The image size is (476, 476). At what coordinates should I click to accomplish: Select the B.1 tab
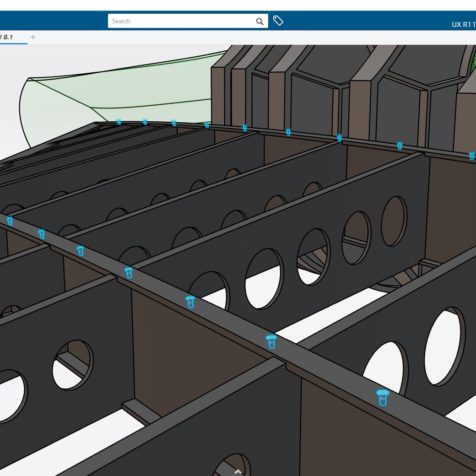(x=8, y=37)
